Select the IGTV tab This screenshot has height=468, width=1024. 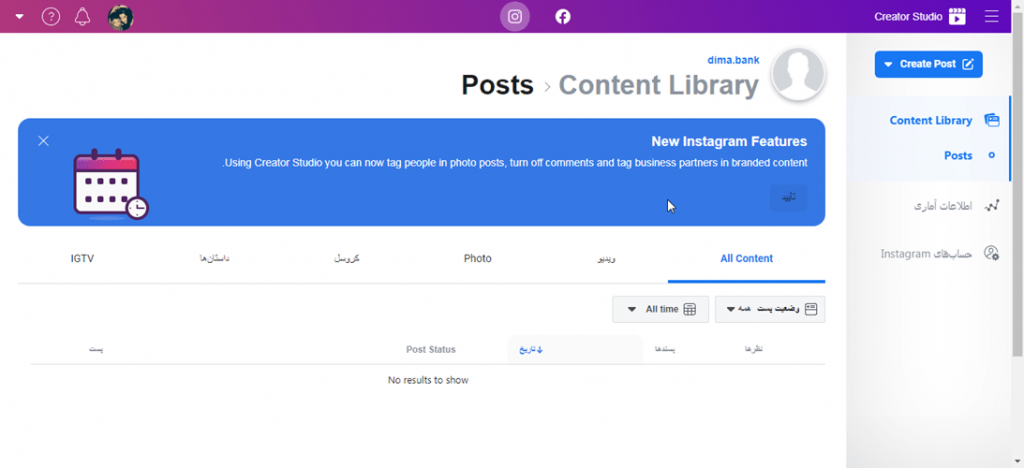click(82, 258)
